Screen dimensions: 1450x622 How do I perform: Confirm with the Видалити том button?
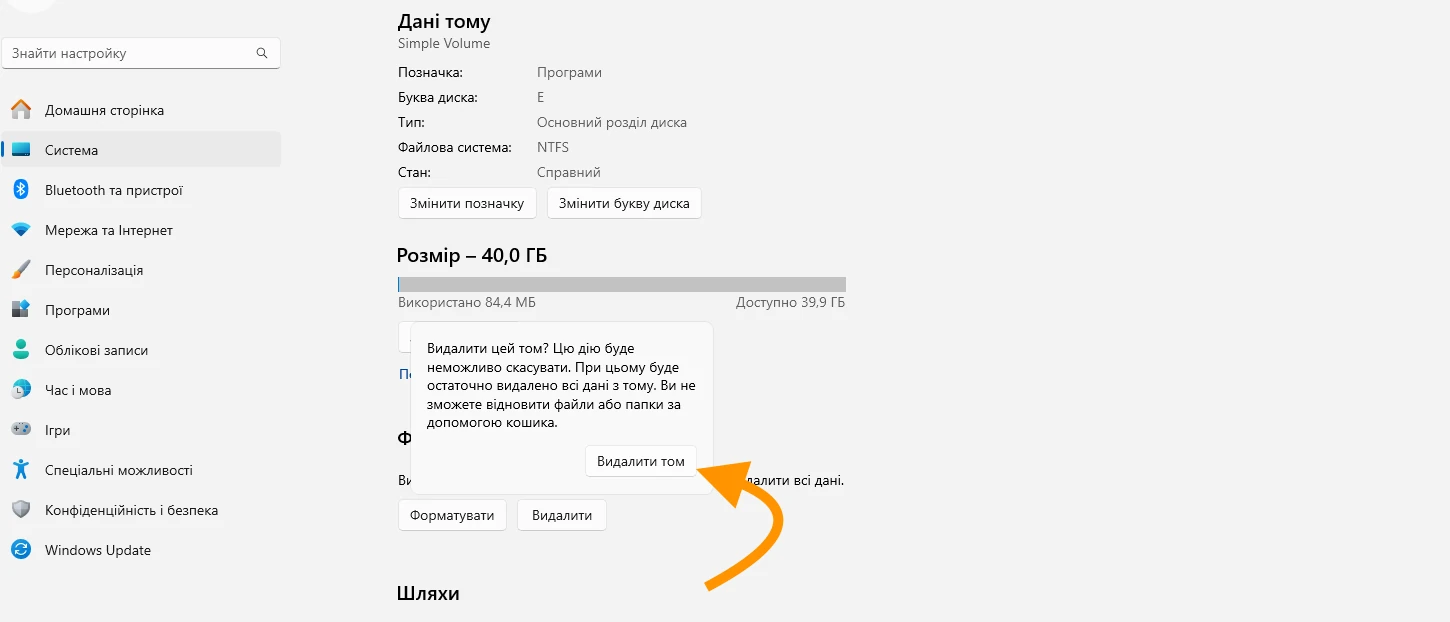click(641, 461)
